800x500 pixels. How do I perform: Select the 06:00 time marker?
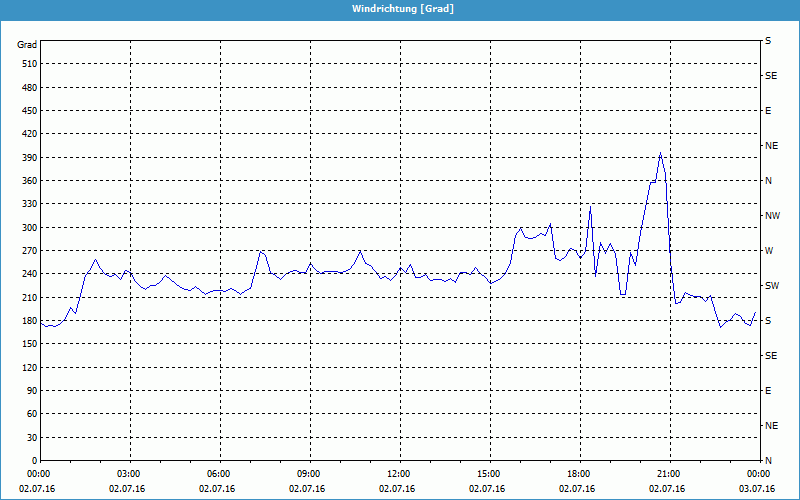[219, 474]
